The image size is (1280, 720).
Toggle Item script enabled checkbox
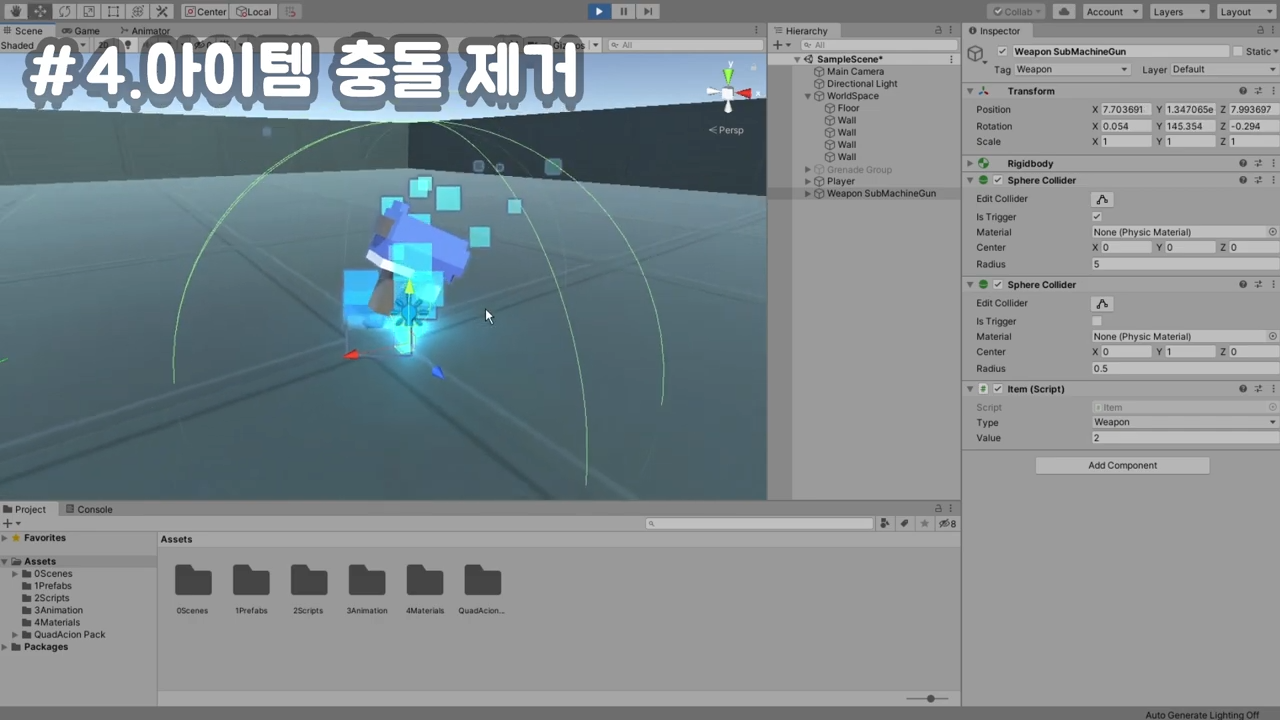[x=998, y=389]
